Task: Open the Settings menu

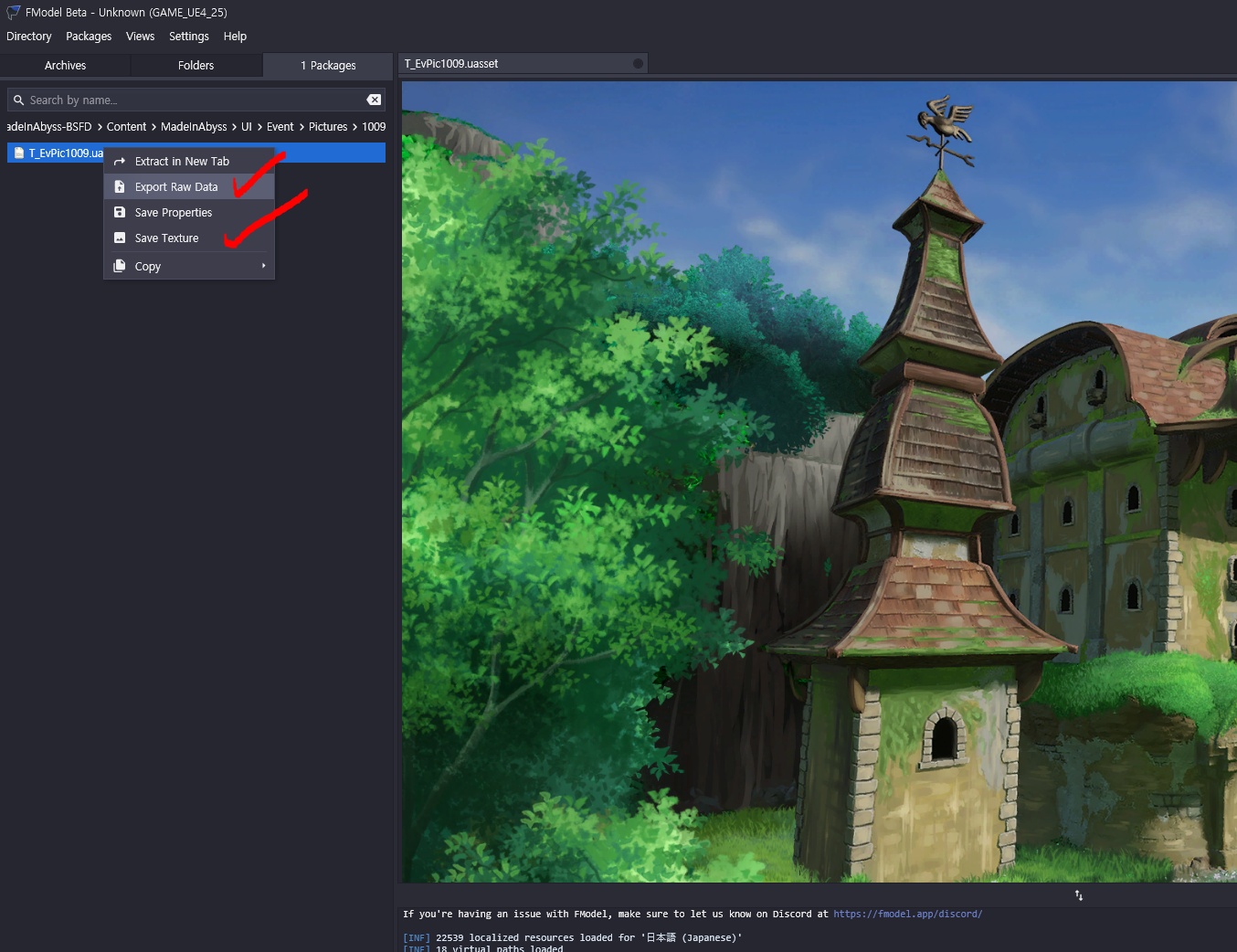Action: 189,37
